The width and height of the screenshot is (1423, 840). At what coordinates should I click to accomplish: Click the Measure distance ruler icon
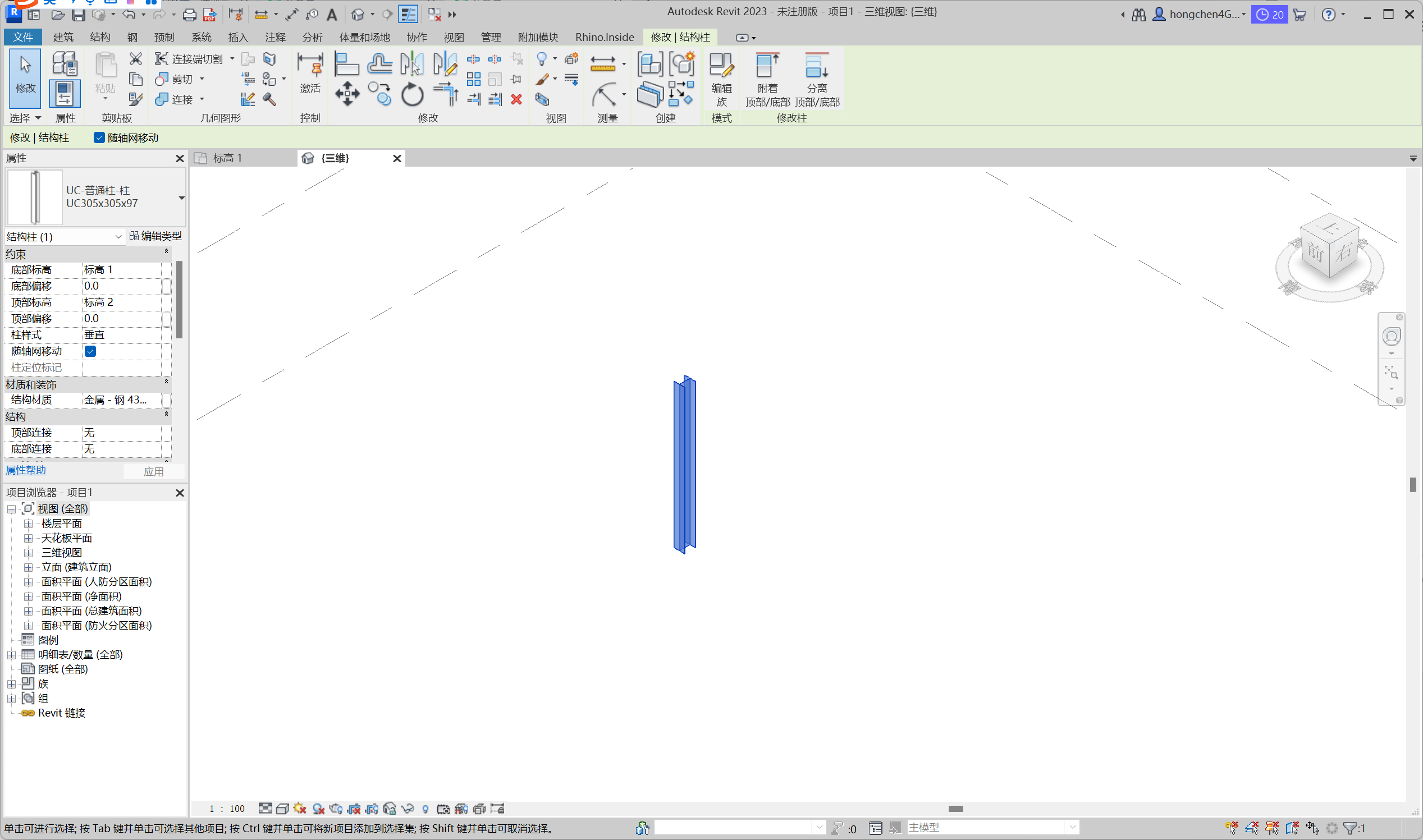click(602, 64)
